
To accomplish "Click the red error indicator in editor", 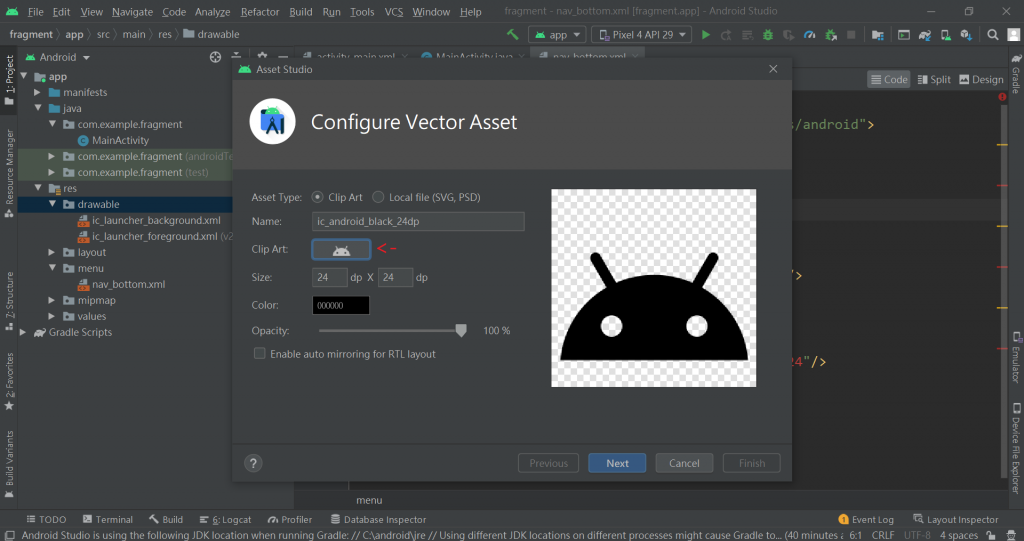I will pos(1002,97).
